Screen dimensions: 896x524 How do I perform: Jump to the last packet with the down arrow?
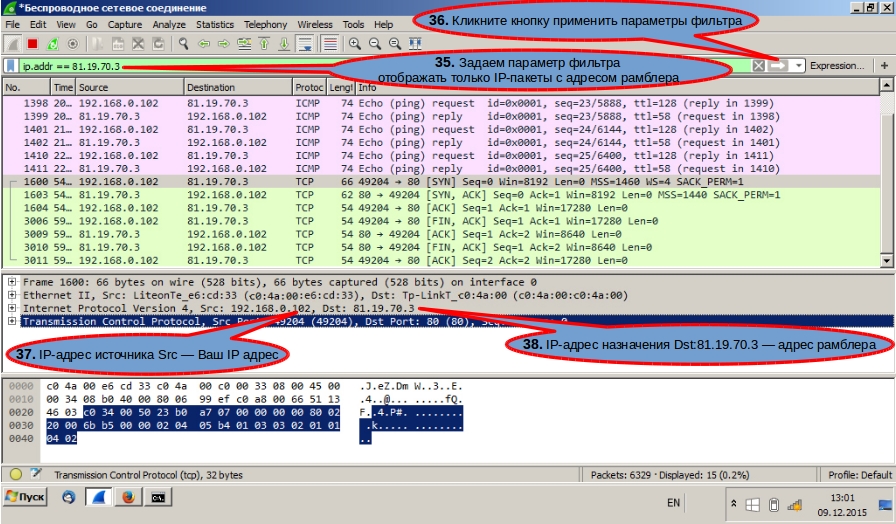click(x=284, y=44)
